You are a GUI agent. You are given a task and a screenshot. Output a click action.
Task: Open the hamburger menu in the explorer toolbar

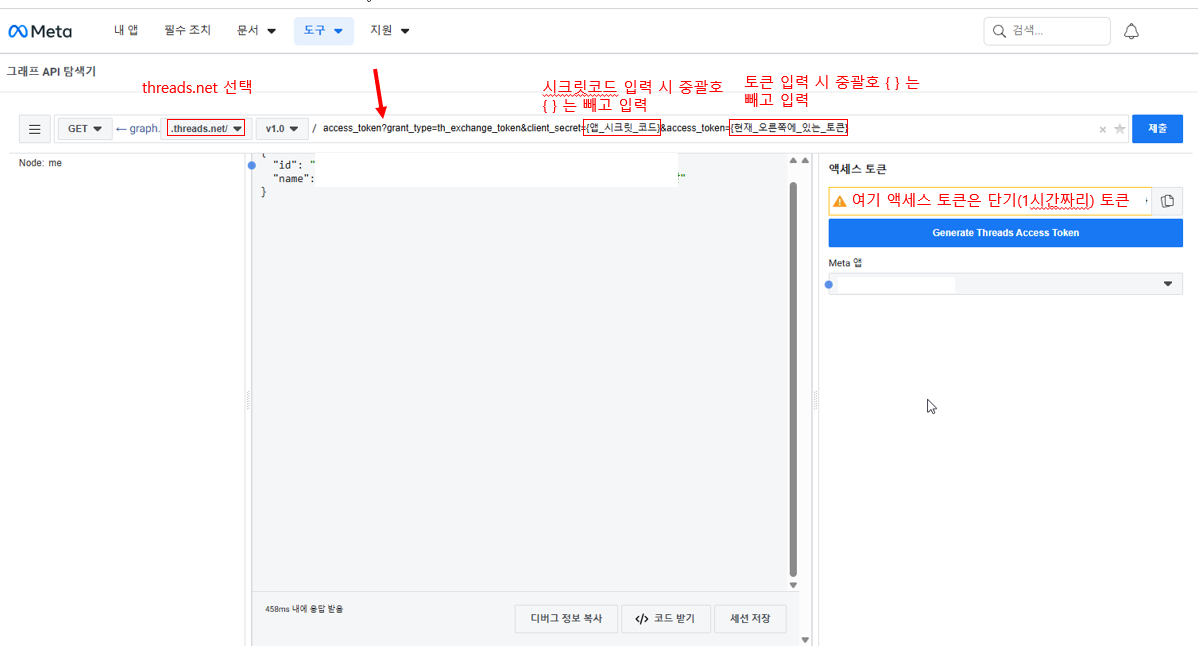(35, 129)
